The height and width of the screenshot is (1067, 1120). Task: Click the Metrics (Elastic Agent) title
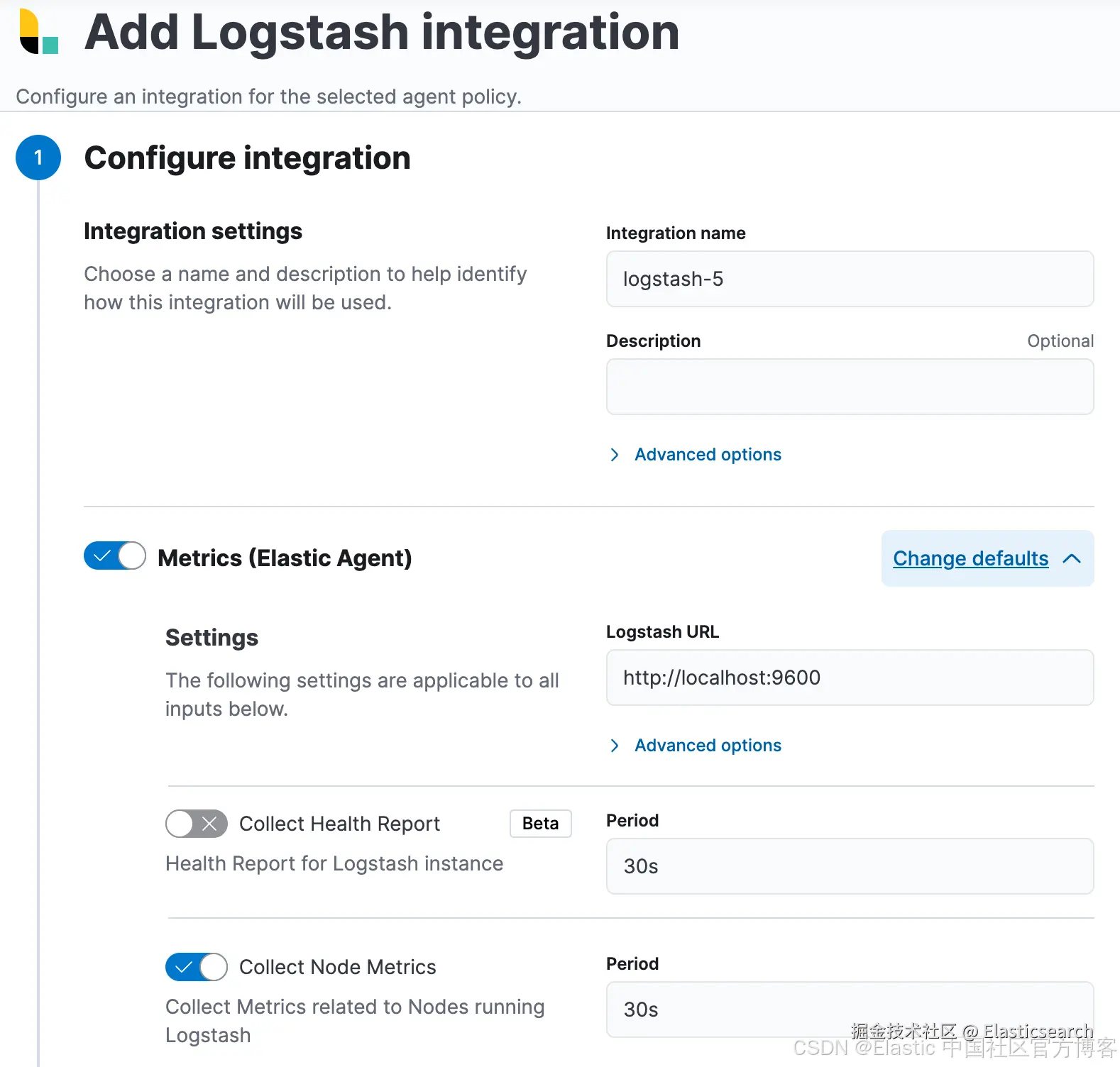click(285, 558)
